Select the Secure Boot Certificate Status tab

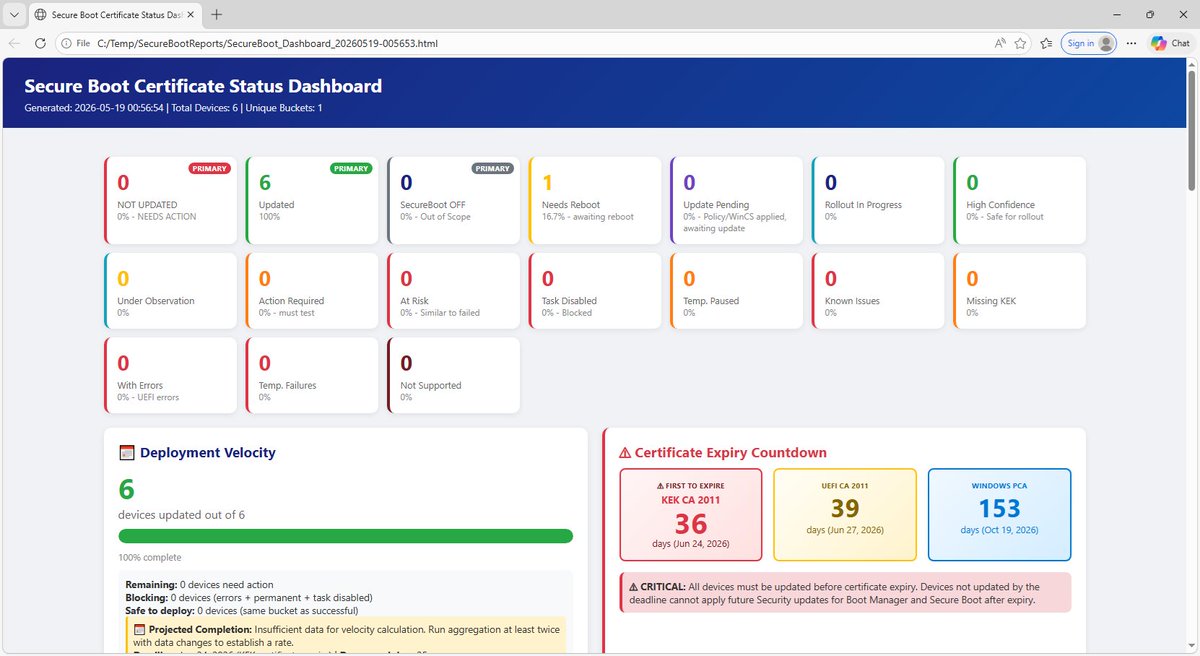tap(114, 15)
